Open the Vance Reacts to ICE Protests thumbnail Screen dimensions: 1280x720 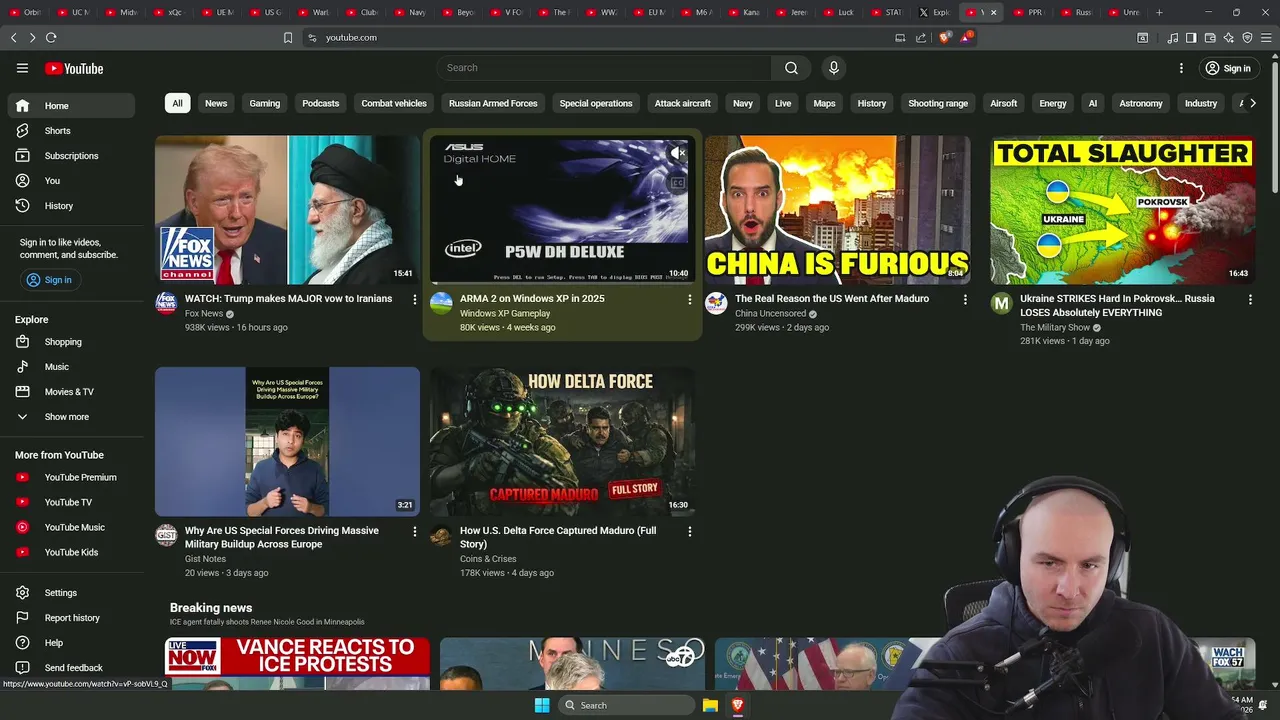tap(297, 664)
